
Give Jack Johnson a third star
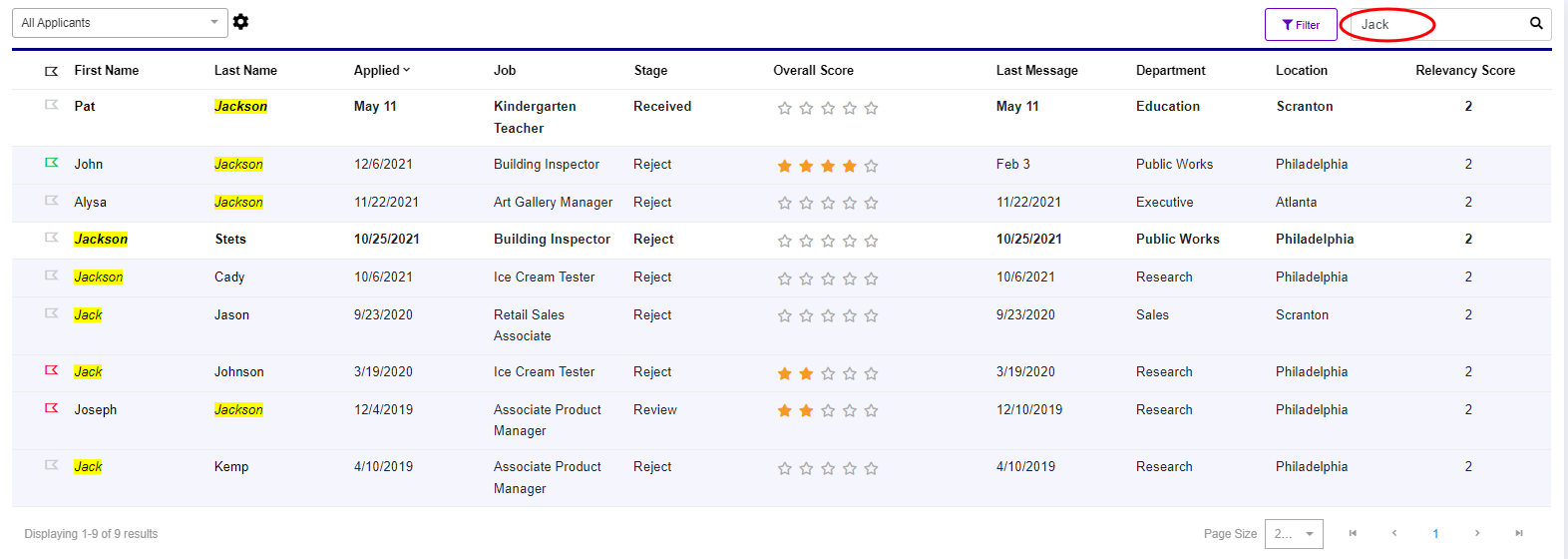(x=828, y=373)
